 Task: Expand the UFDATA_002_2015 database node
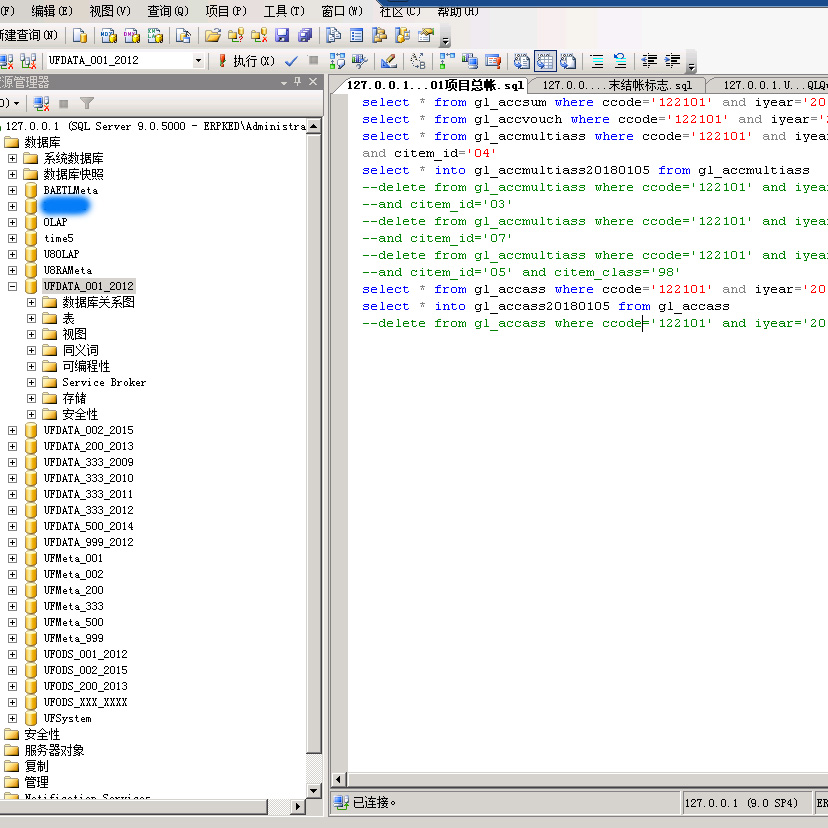pyautogui.click(x=12, y=430)
